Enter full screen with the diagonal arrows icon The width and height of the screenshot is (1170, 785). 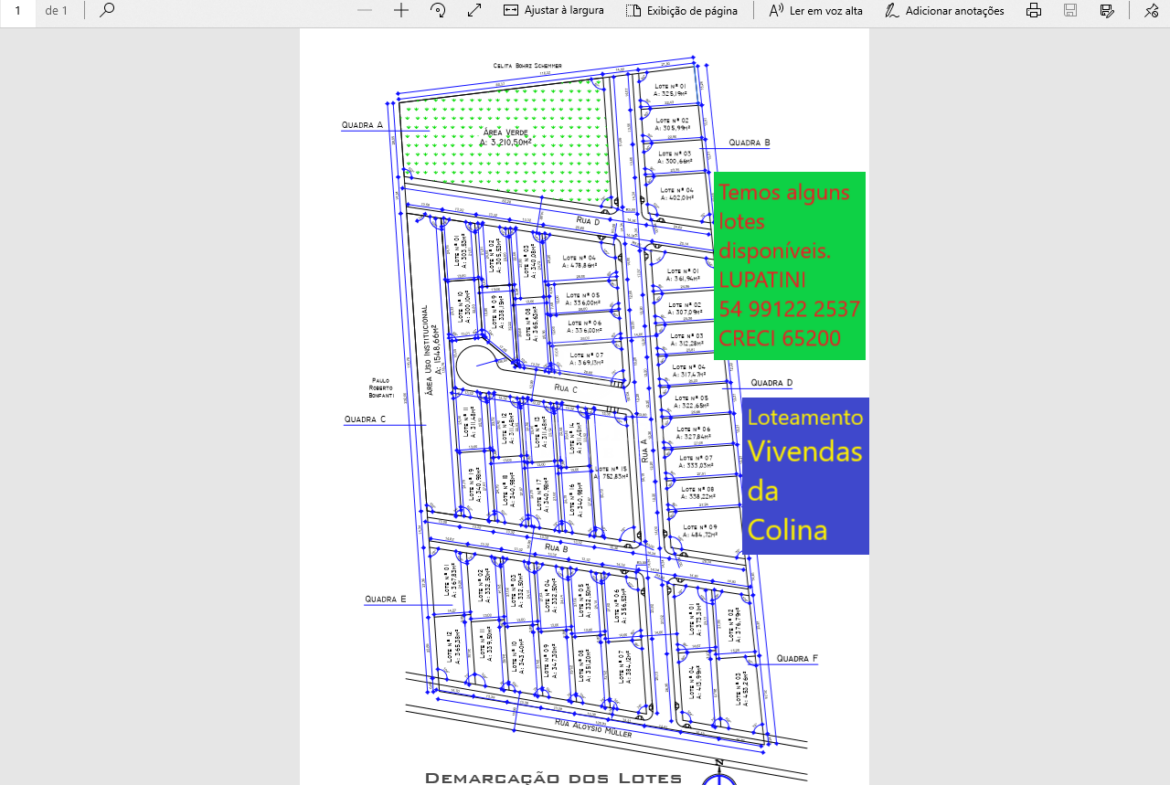coord(474,11)
